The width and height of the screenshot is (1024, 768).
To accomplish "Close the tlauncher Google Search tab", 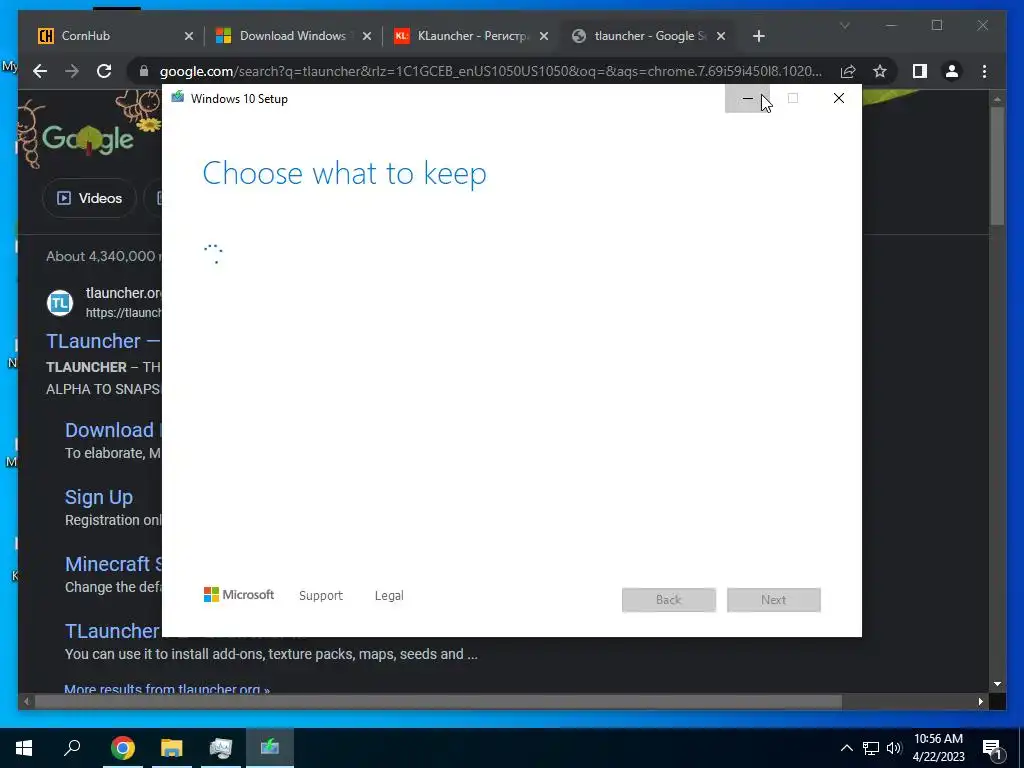I will 721,36.
